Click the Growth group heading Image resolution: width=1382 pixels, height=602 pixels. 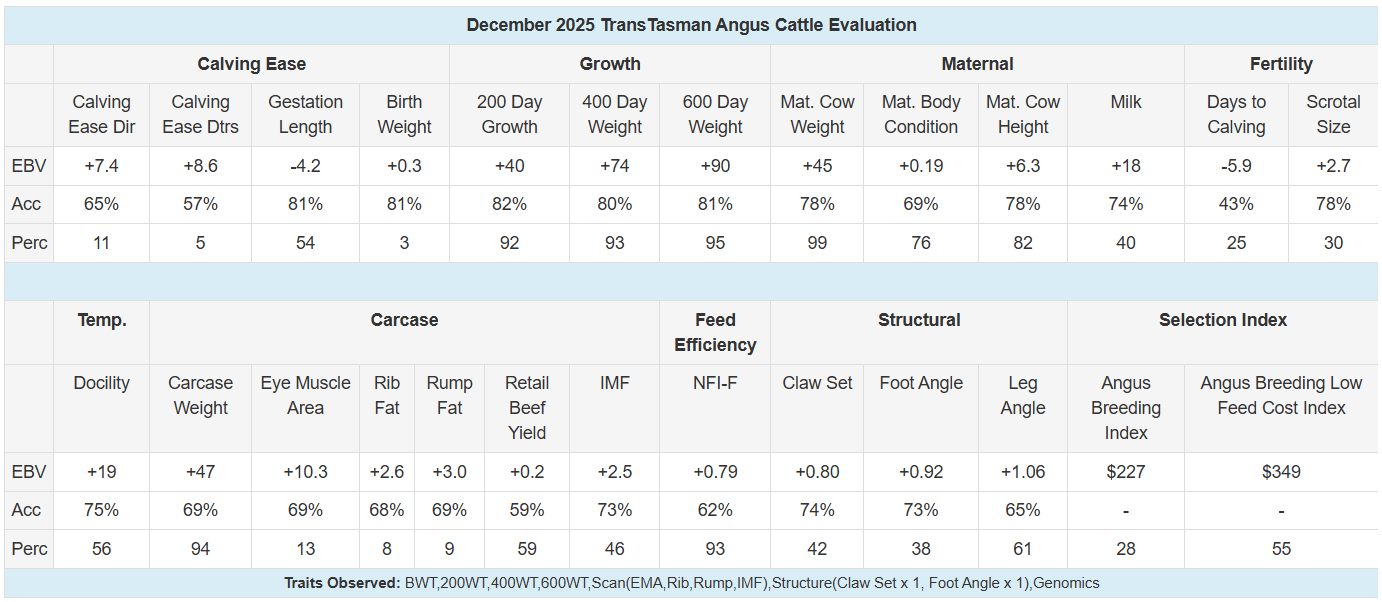coord(610,64)
